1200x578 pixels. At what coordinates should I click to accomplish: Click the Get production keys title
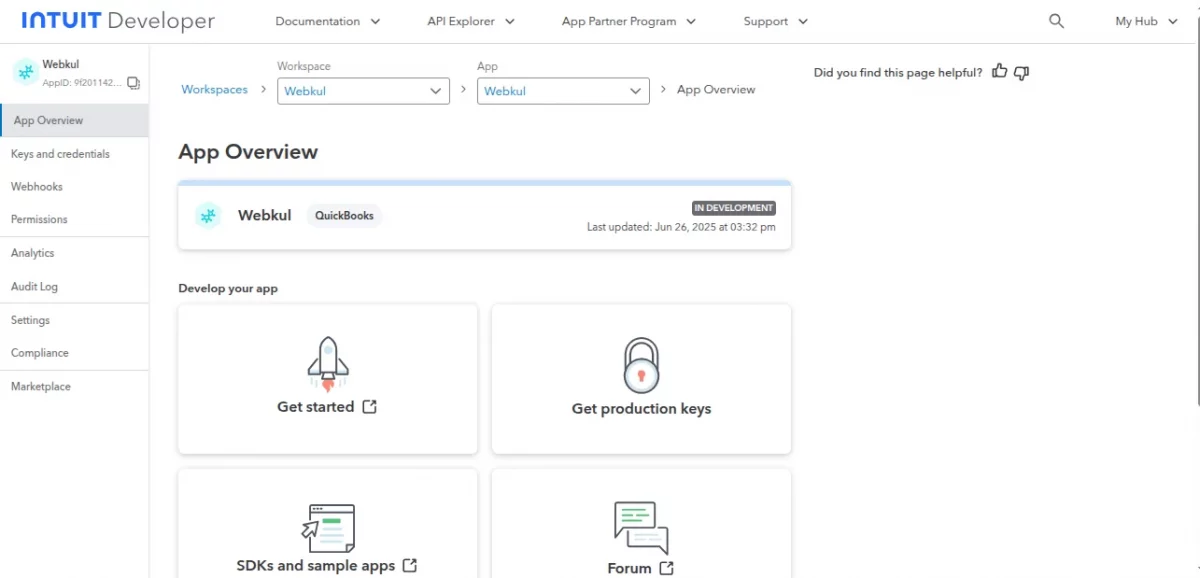641,408
